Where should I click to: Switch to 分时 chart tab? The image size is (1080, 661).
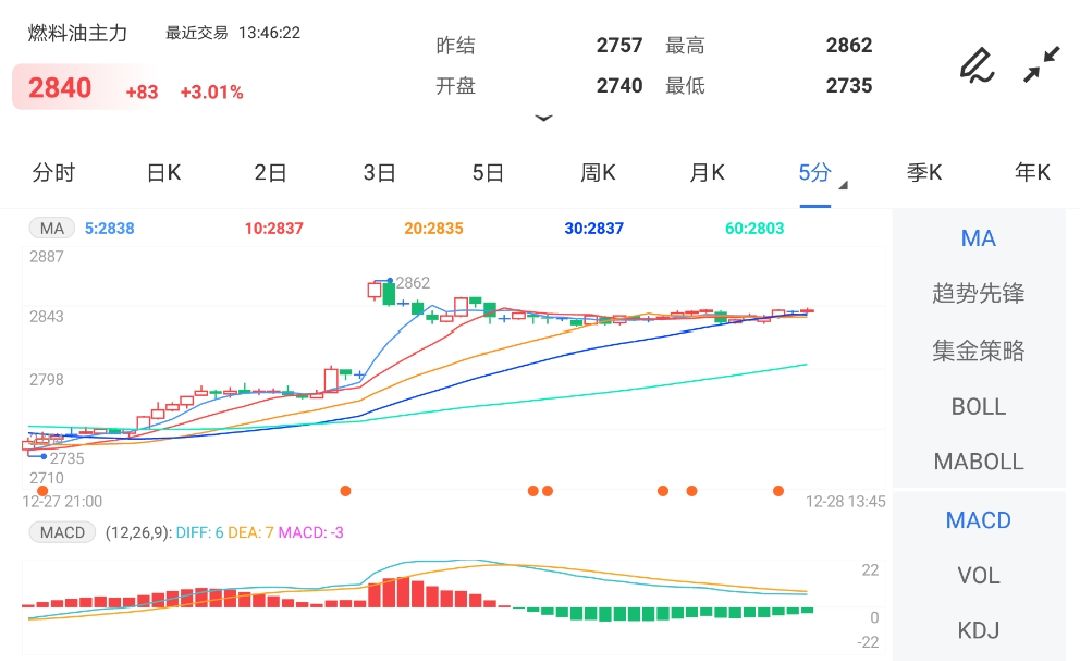pos(54,172)
